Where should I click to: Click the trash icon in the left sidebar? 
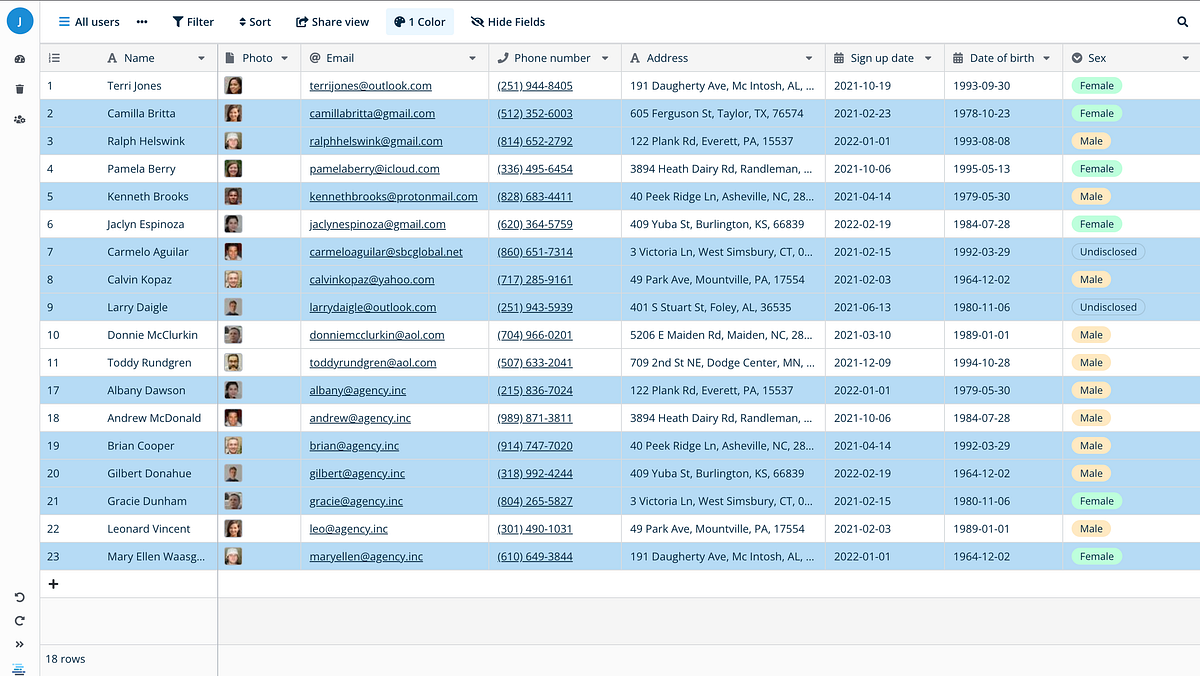(18, 90)
